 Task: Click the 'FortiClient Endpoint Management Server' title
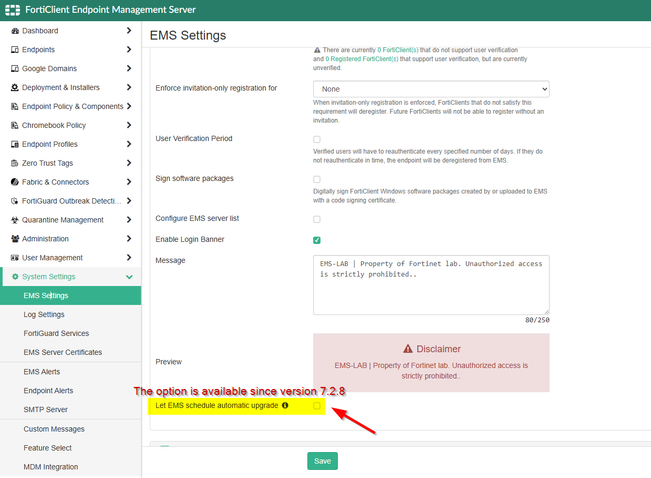tap(110, 10)
